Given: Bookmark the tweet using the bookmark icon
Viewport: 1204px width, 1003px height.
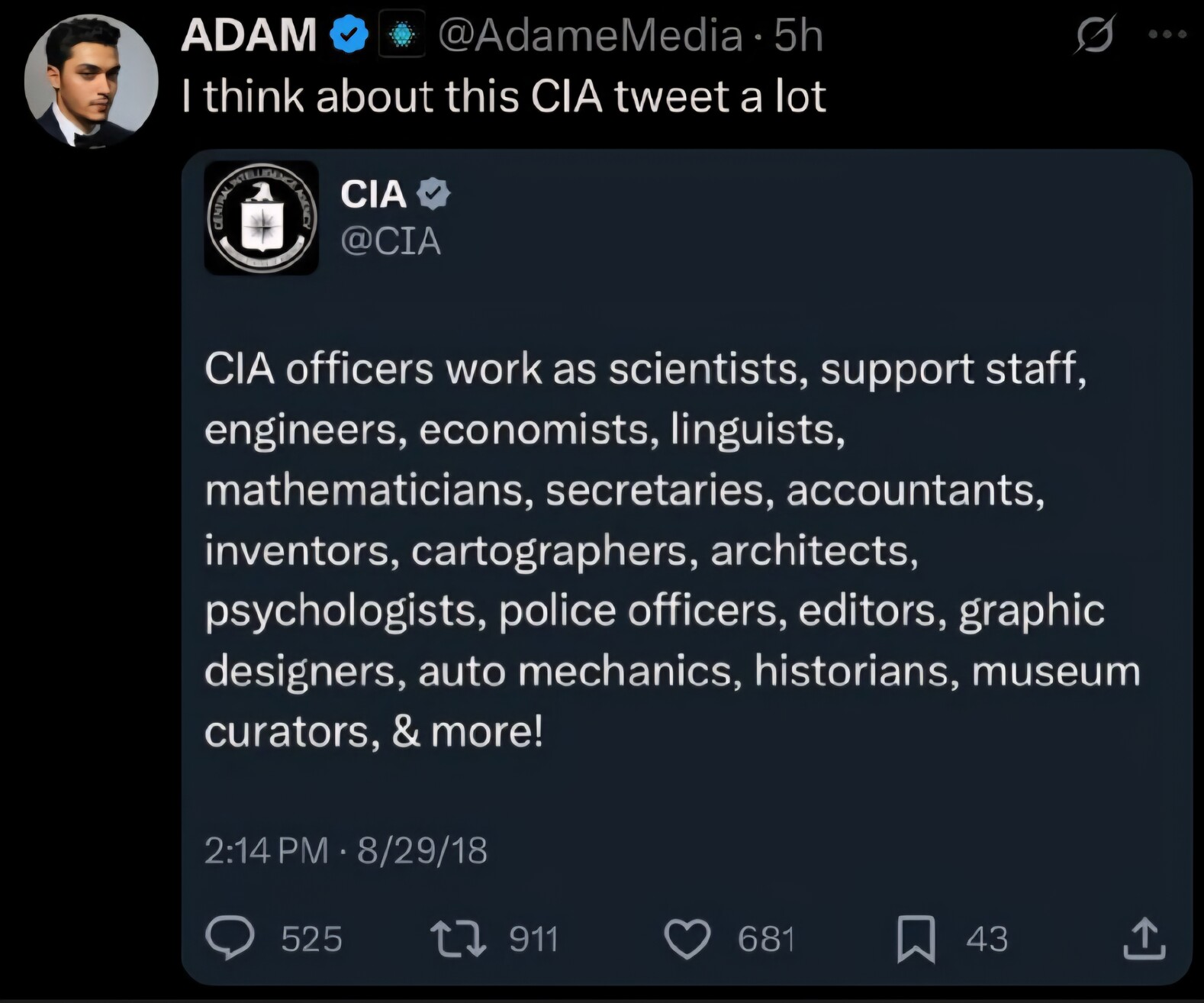Looking at the screenshot, I should click(916, 939).
